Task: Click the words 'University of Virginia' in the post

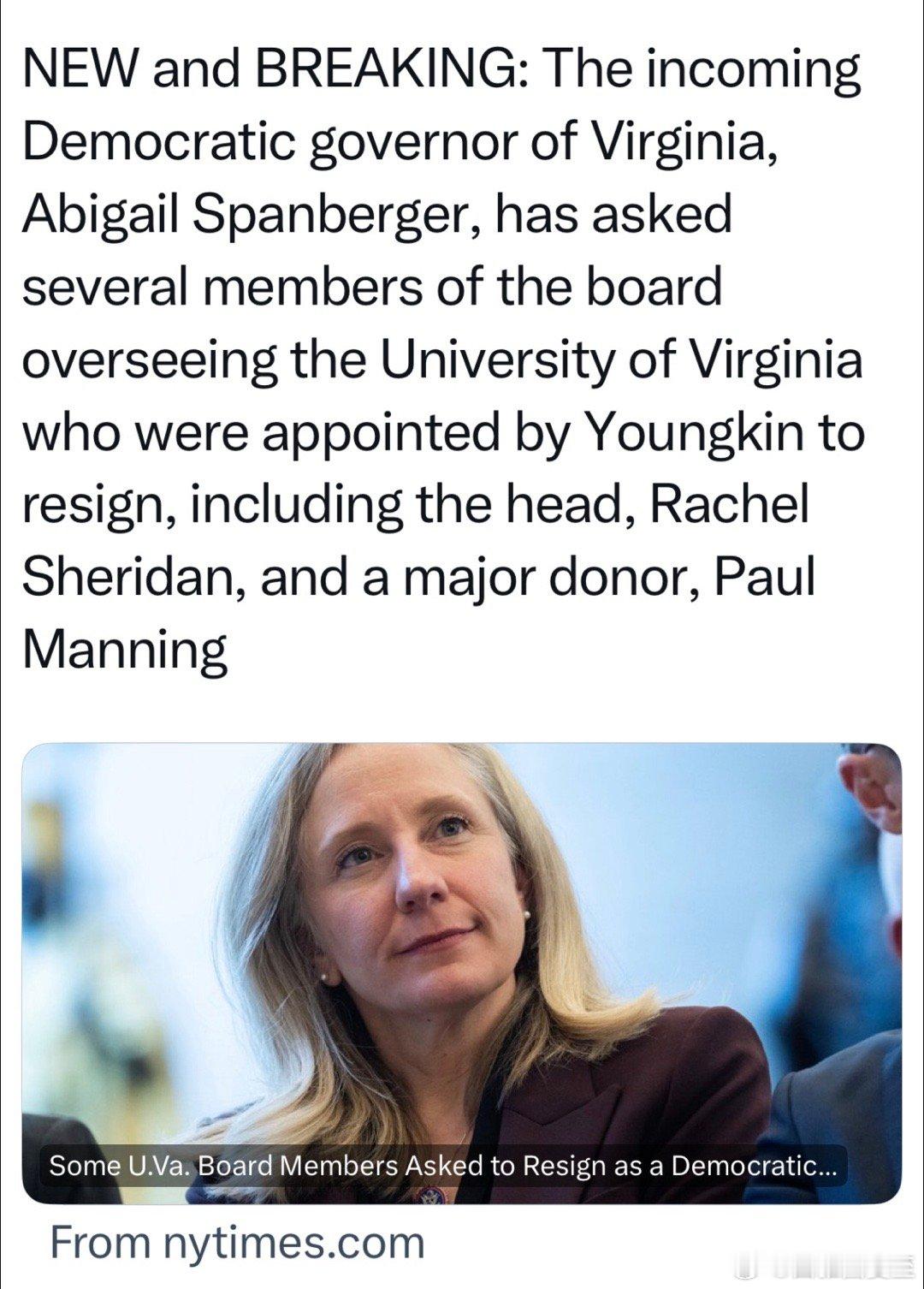Action: click(622, 359)
